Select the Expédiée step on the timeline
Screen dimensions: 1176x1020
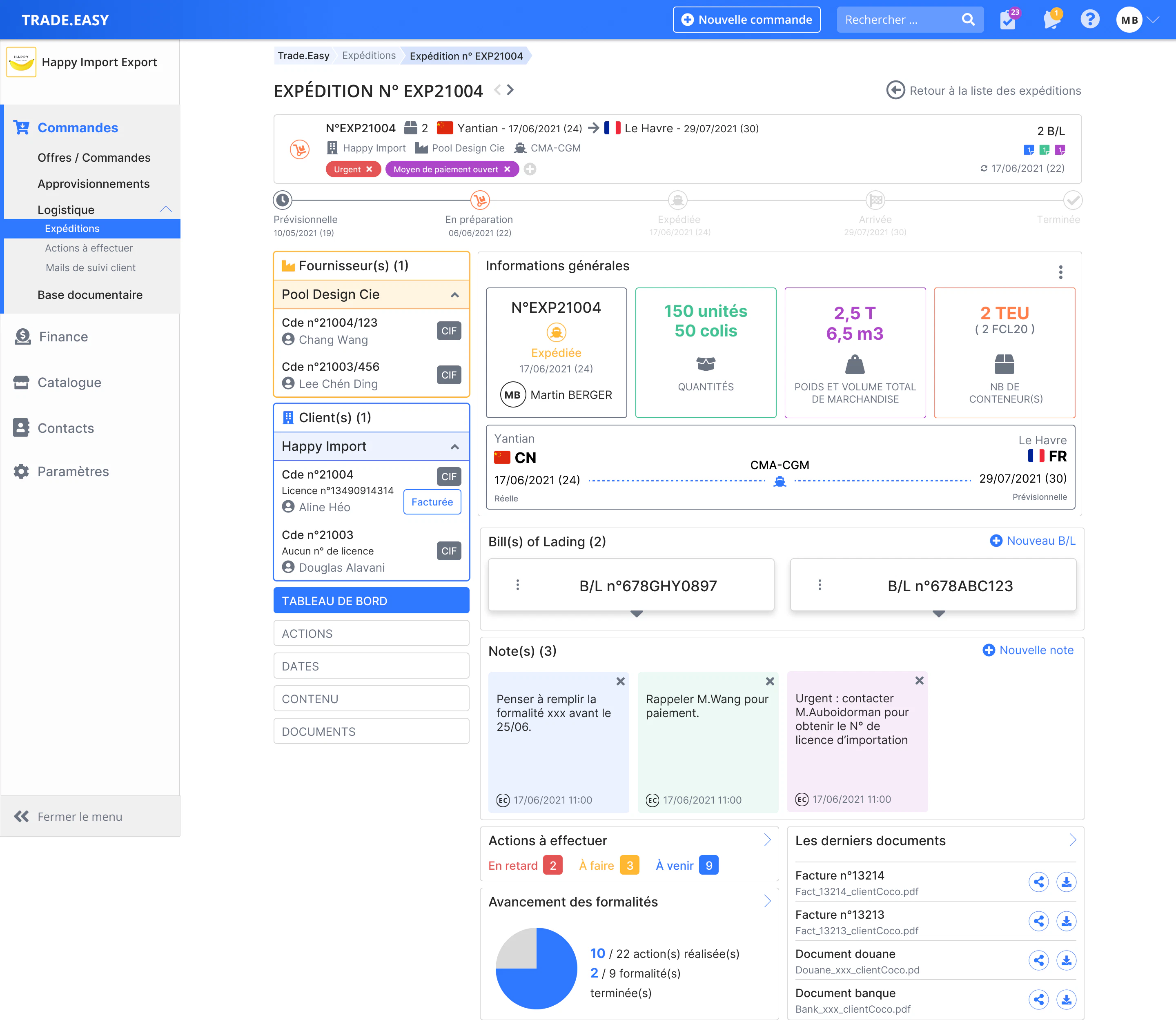677,200
